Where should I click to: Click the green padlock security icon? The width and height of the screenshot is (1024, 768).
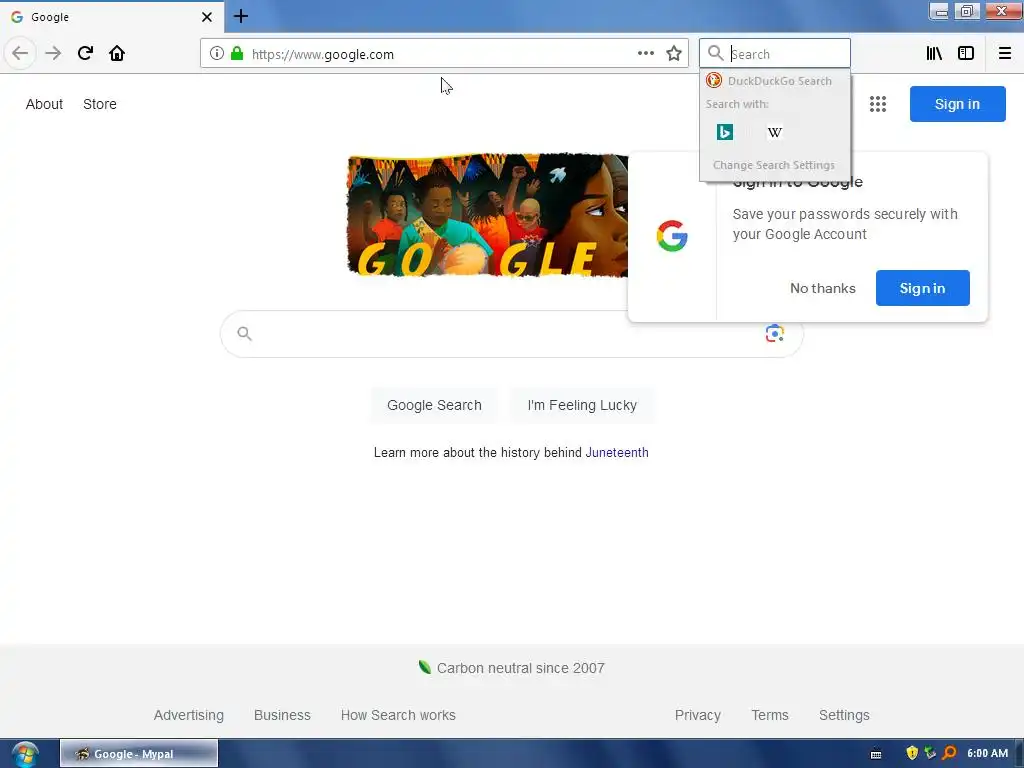coord(237,54)
